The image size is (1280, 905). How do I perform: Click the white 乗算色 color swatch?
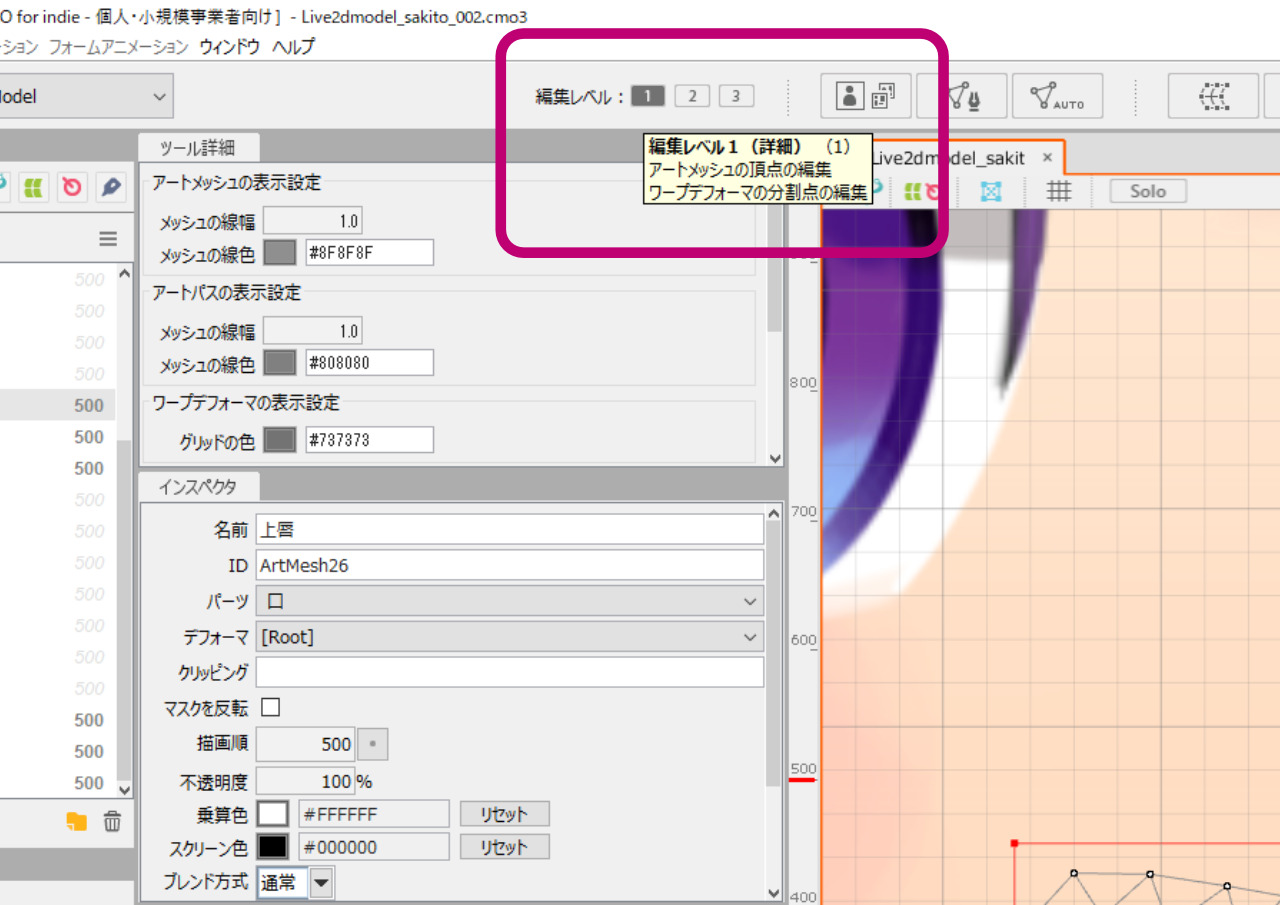click(273, 814)
